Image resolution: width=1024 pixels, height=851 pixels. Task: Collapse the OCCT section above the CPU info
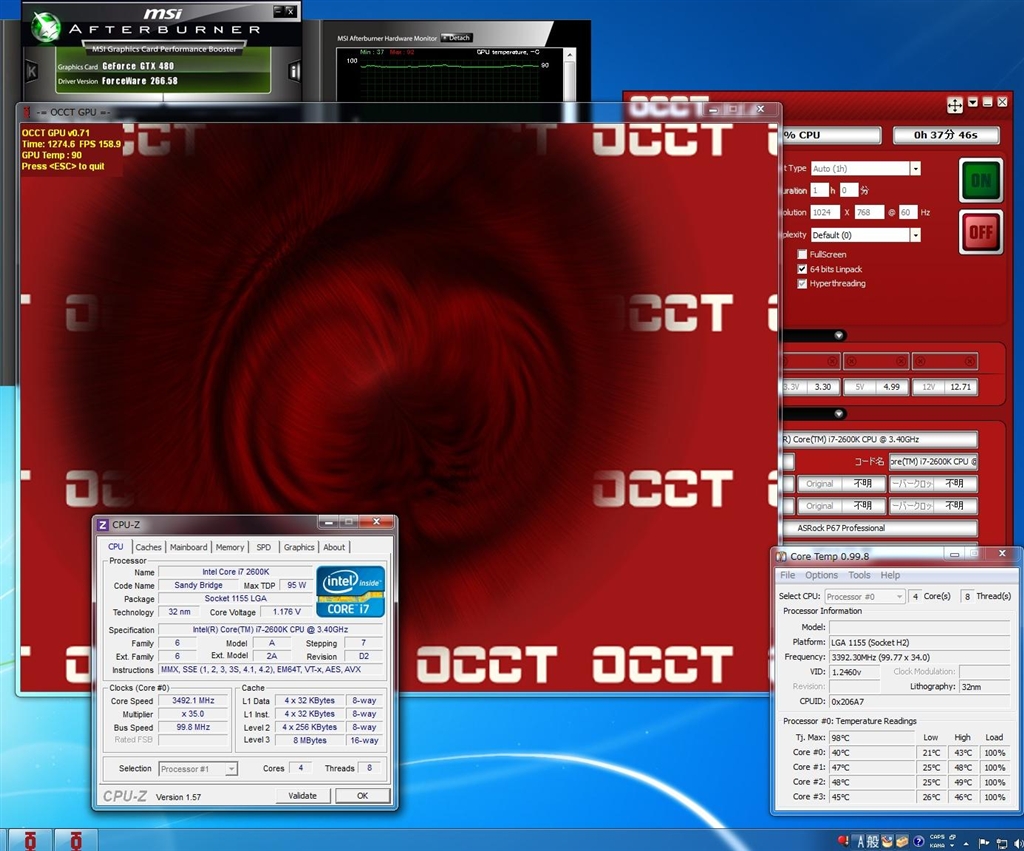tap(839, 414)
